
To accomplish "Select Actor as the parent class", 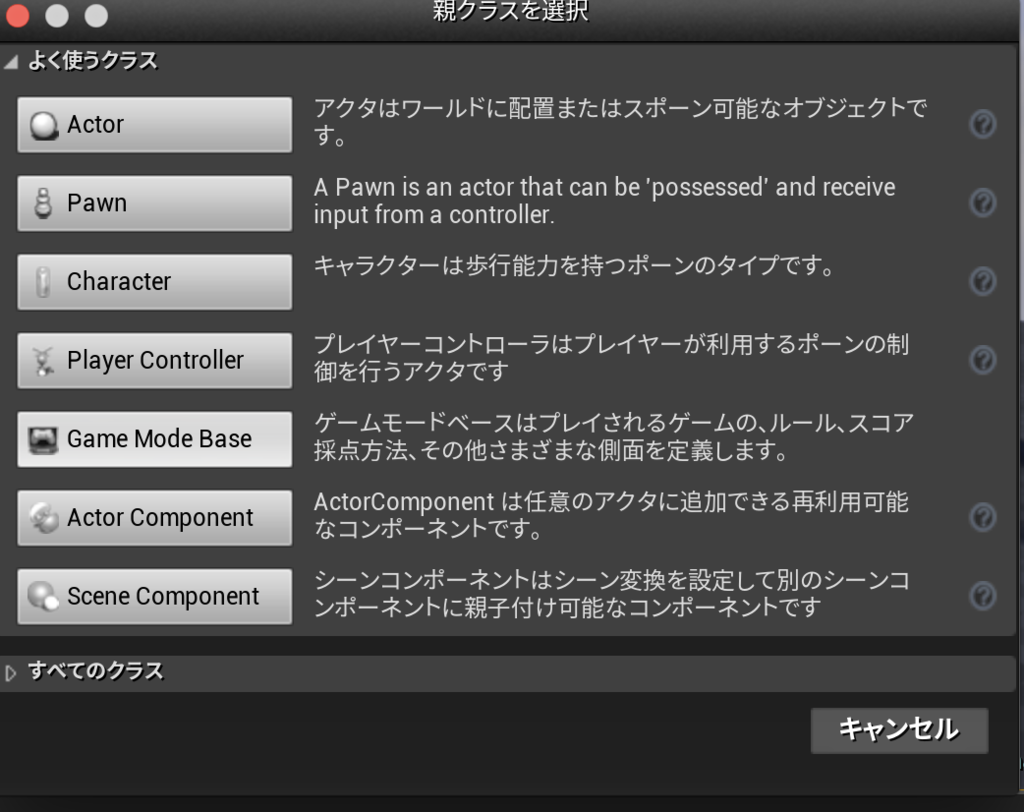I will [155, 124].
